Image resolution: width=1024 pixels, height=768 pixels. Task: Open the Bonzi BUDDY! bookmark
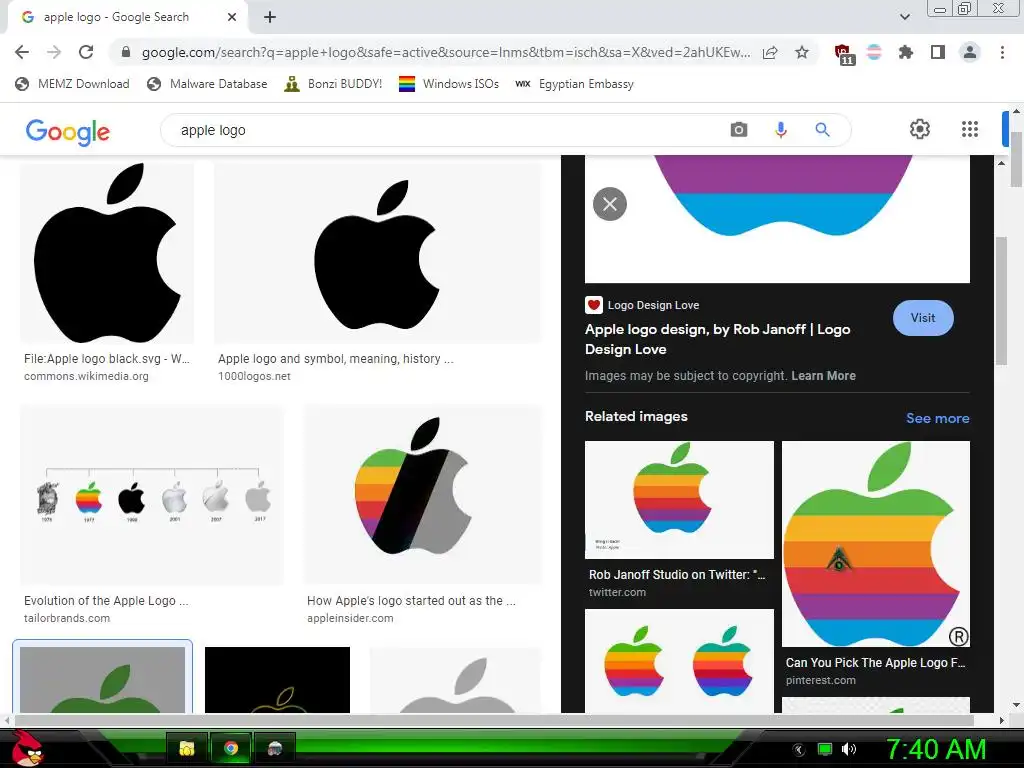tap(334, 84)
